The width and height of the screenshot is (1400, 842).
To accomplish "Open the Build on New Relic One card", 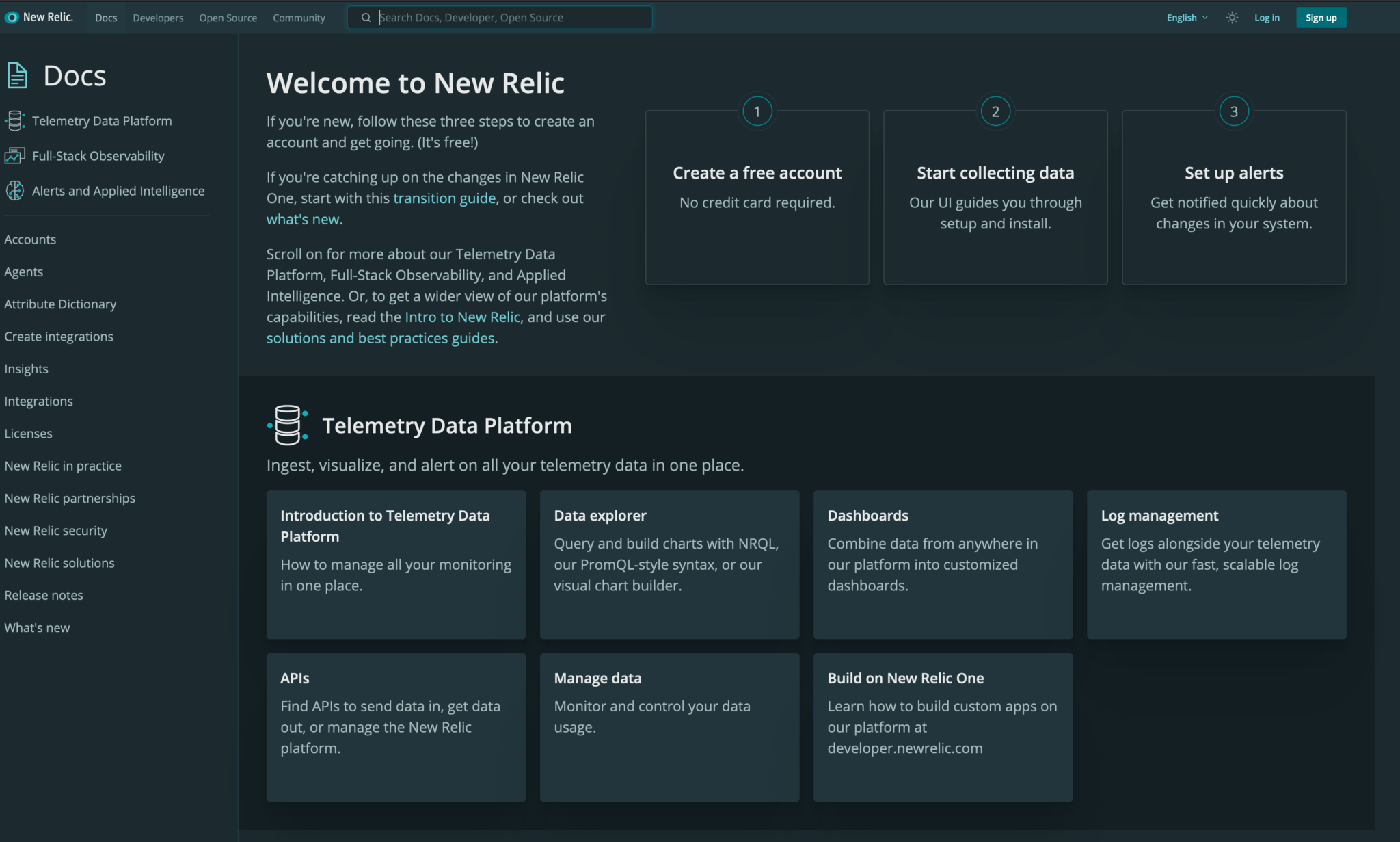I will coord(943,727).
